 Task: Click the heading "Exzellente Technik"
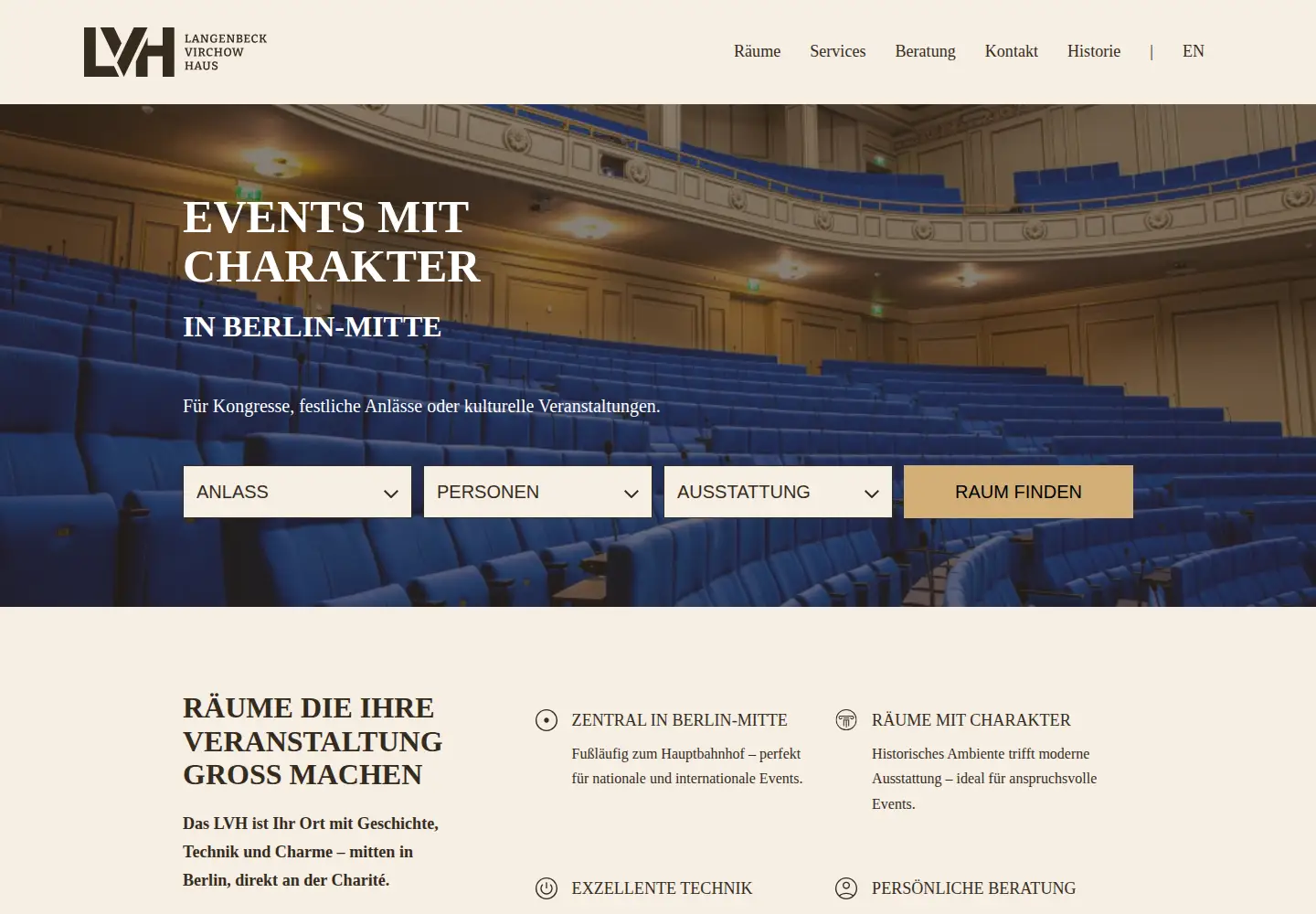662,888
